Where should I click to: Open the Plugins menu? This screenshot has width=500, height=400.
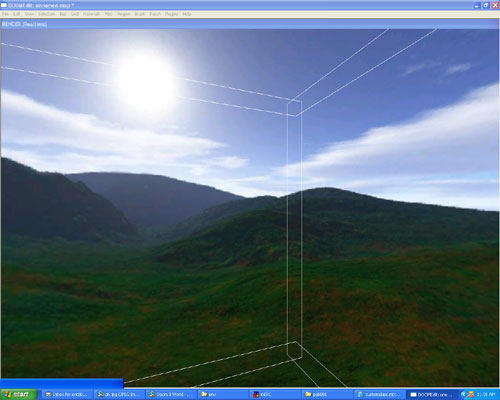point(172,14)
